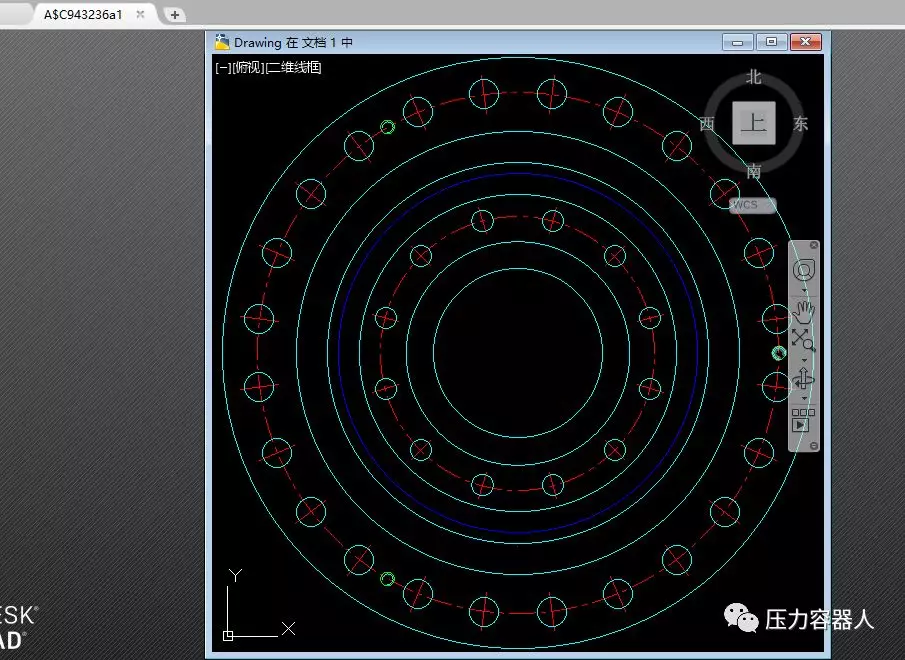
Task: Rotate view to north (北) on ViewCube compass
Action: point(754,77)
